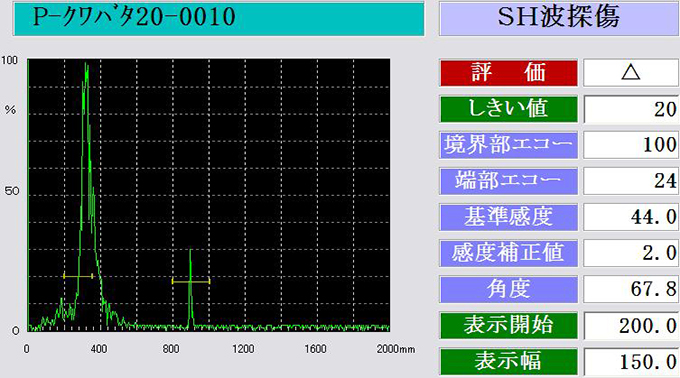The height and width of the screenshot is (378, 680).
Task: Click the 表示開始 green button
Action: point(508,325)
